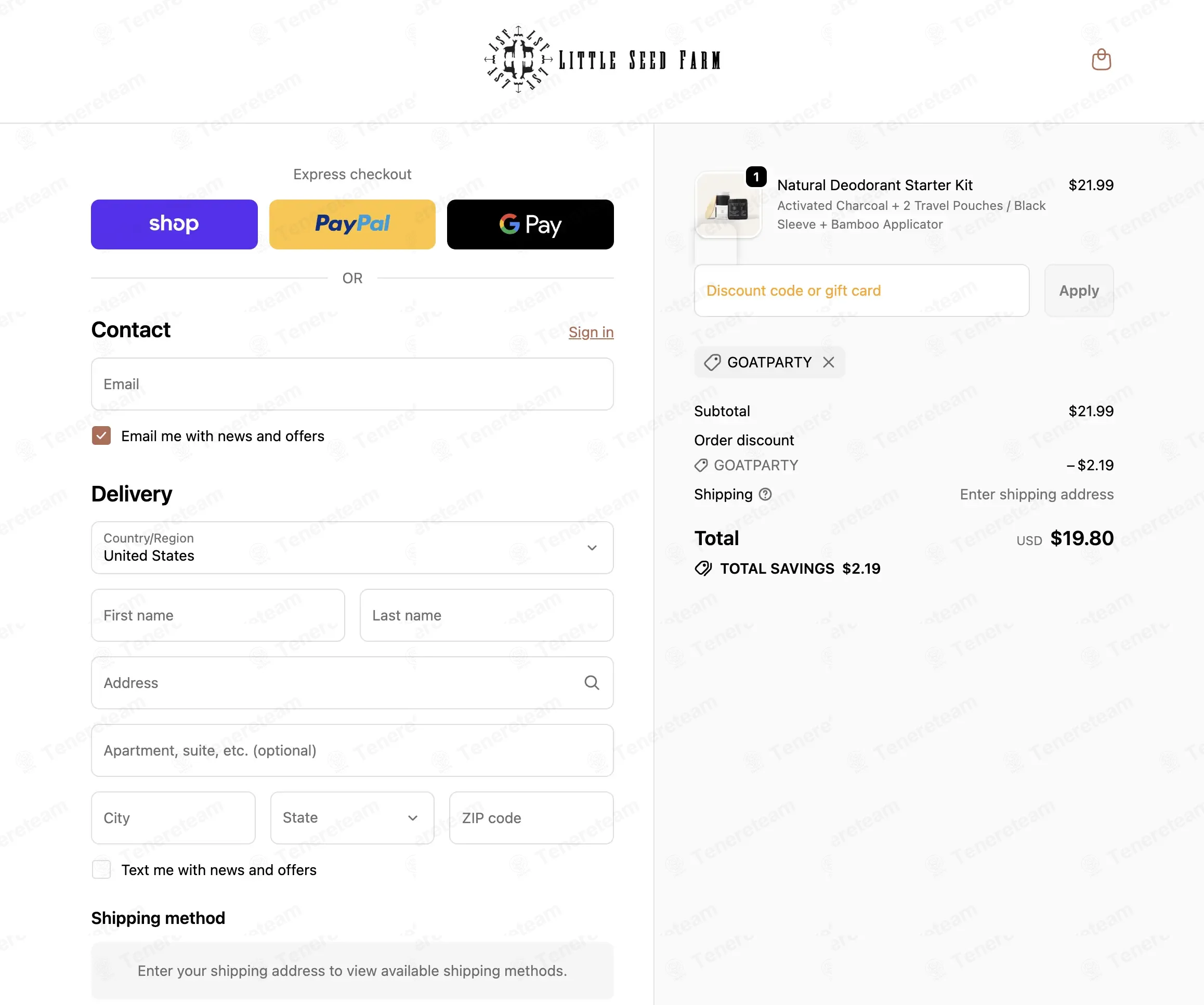Expand the State dropdown
Screen dimensions: 1204x1005
point(352,817)
